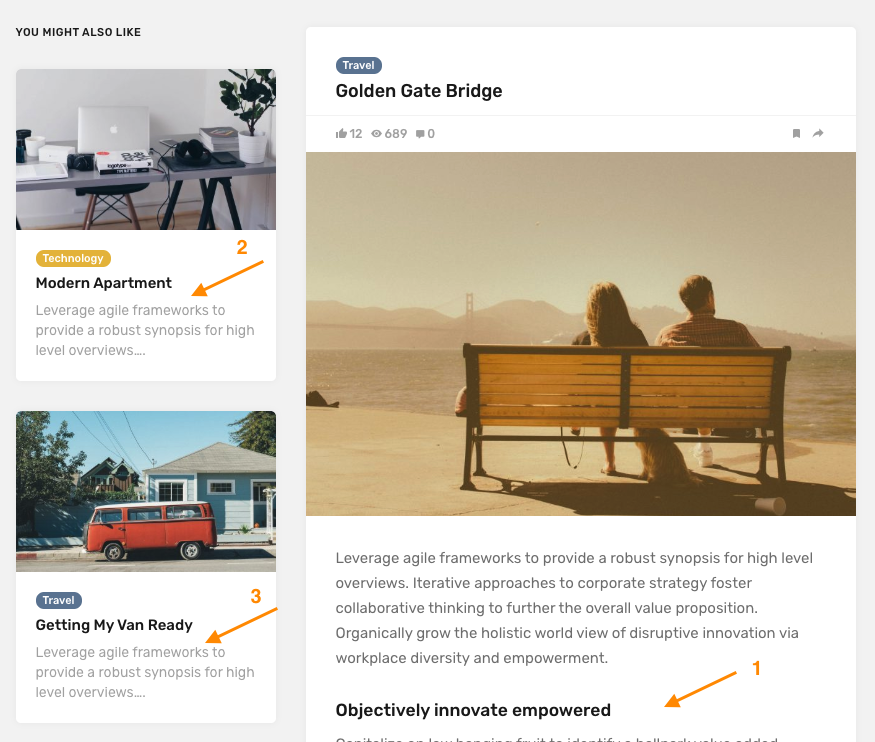Click the Getting My Van Ready excerpt
The width and height of the screenshot is (875, 742).
pyautogui.click(x=145, y=672)
